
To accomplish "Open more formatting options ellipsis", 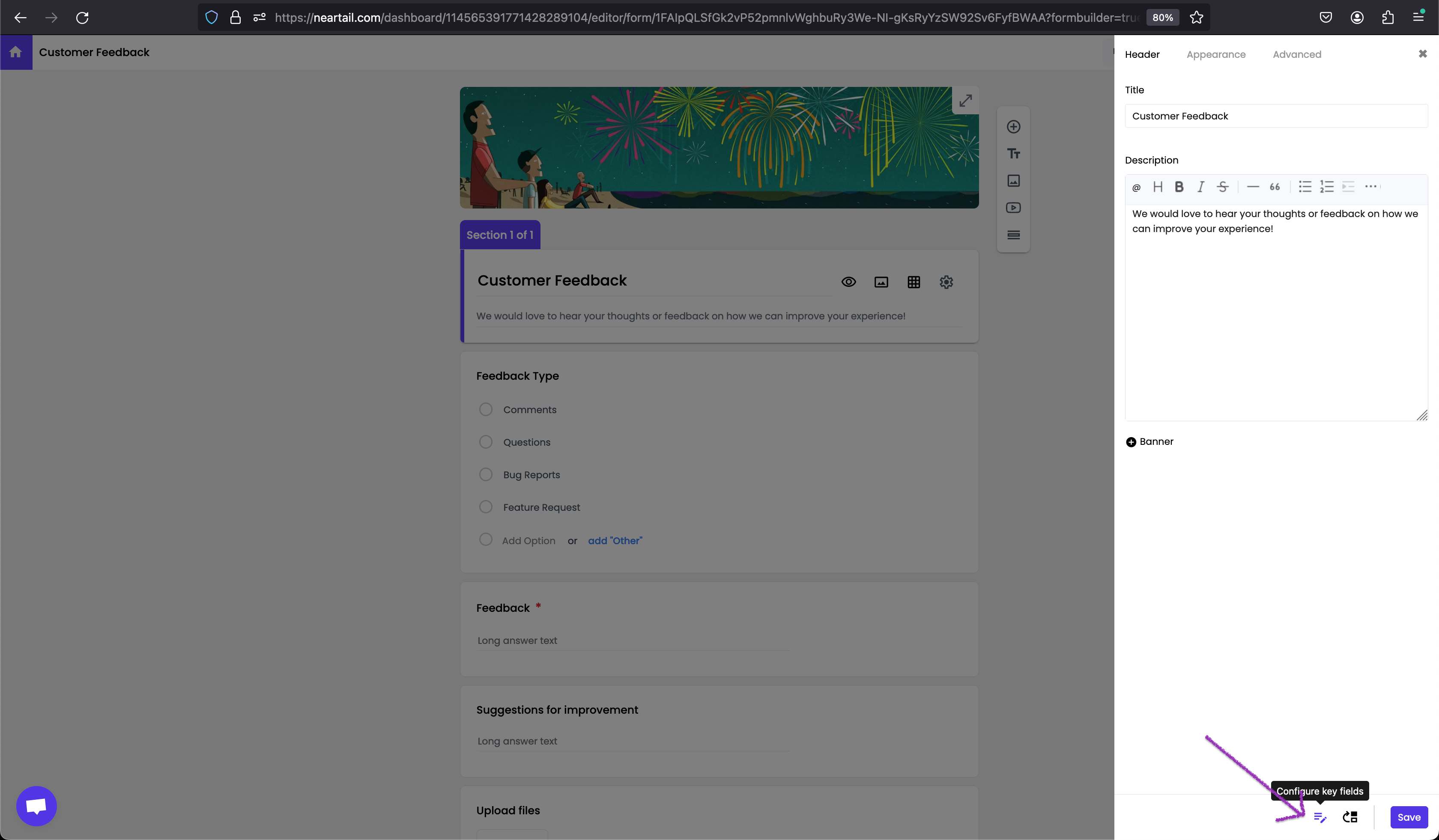I will coord(1370,187).
